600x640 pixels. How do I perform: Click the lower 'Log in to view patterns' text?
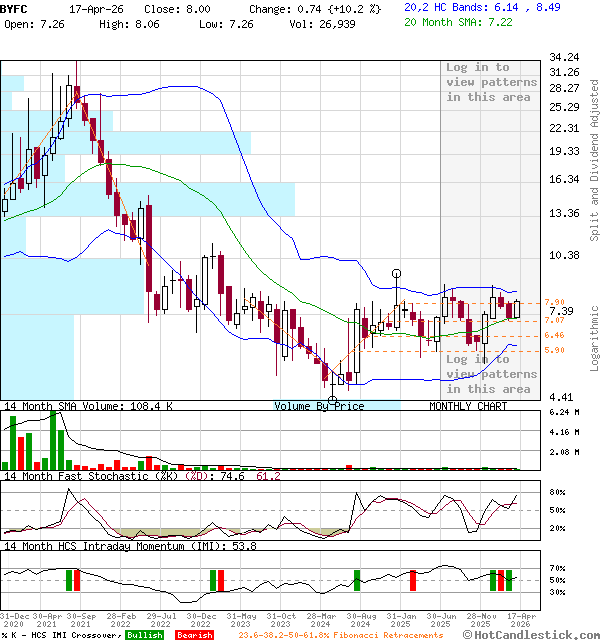point(491,374)
